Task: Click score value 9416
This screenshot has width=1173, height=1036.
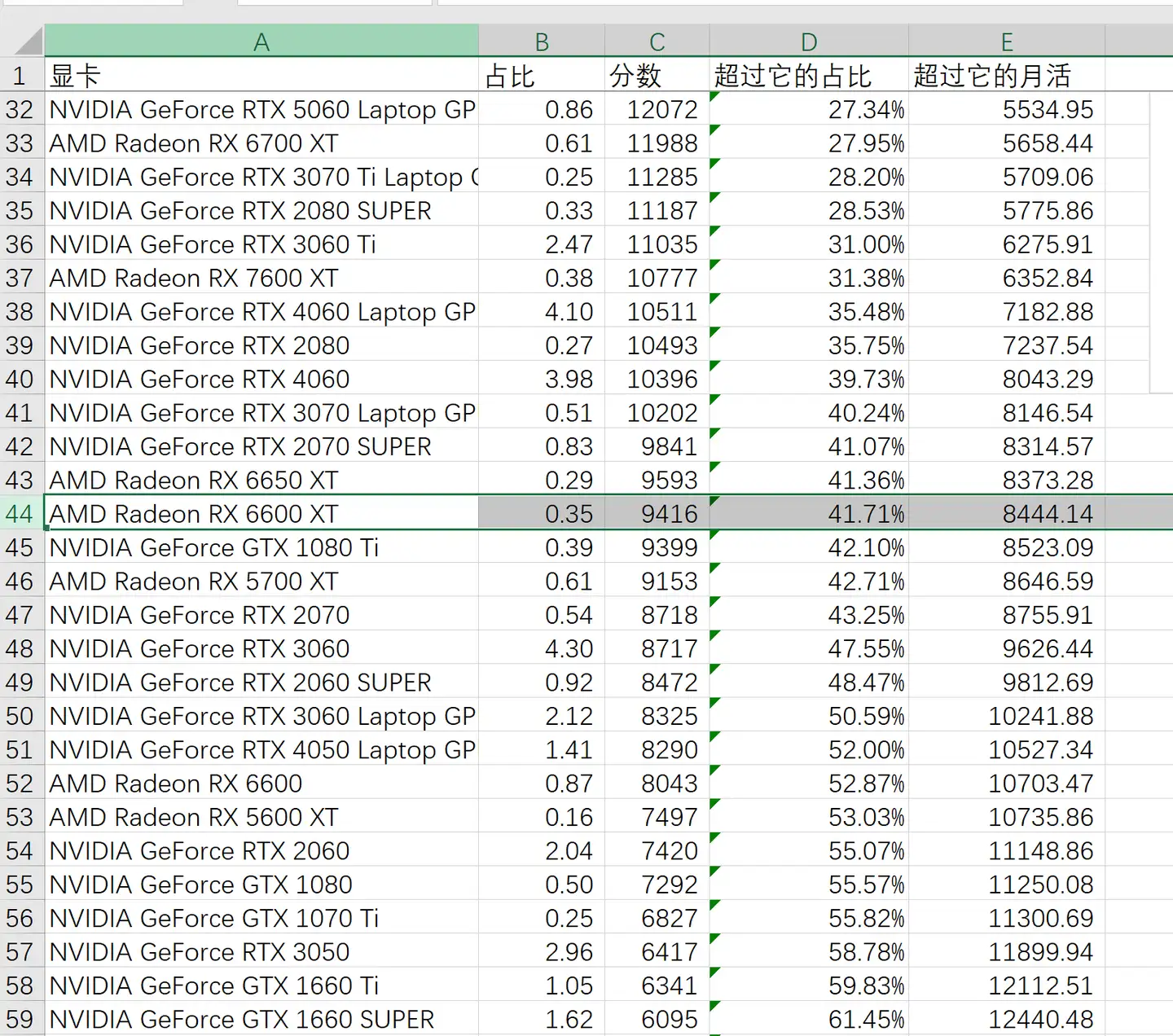Action: pos(657,513)
